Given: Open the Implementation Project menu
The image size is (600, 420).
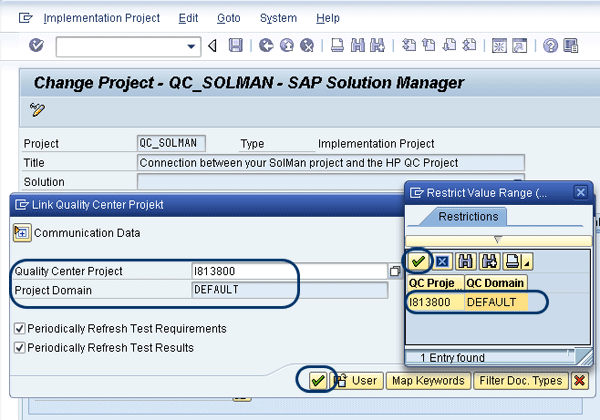Looking at the screenshot, I should (x=101, y=18).
